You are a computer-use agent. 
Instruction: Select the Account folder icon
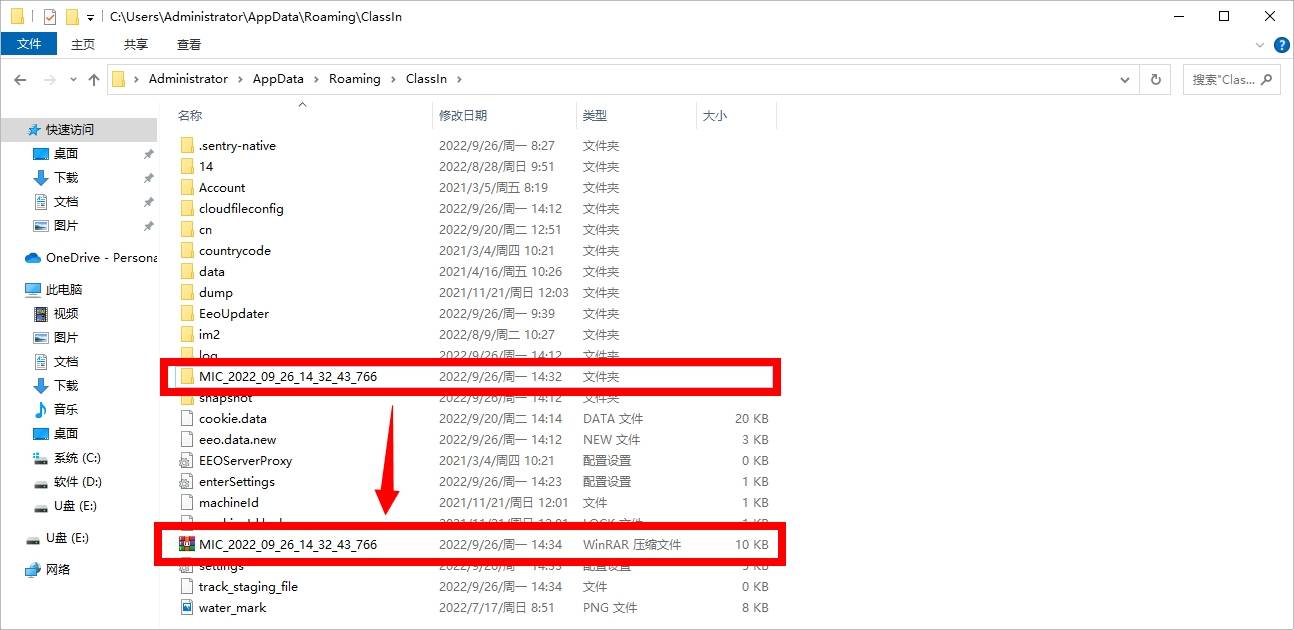[186, 187]
